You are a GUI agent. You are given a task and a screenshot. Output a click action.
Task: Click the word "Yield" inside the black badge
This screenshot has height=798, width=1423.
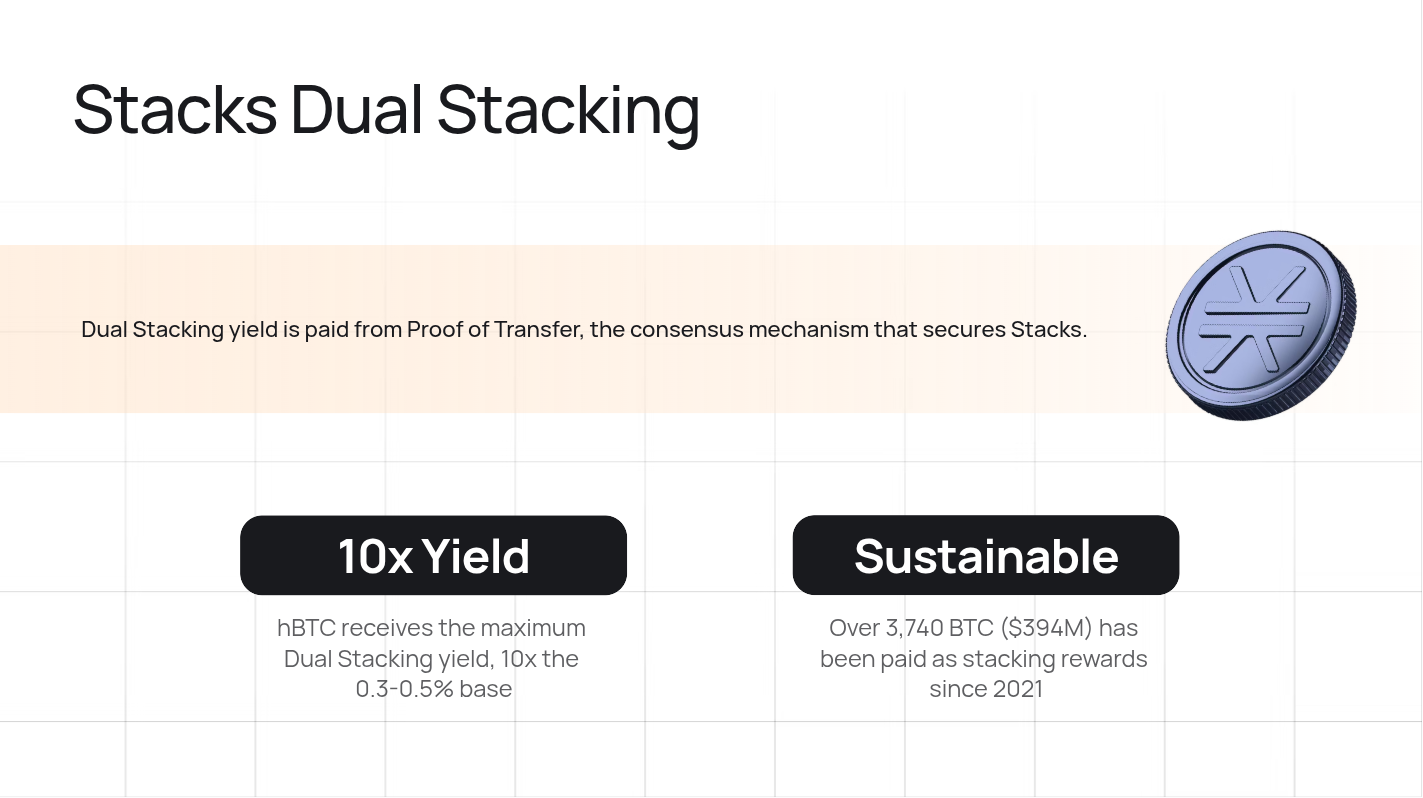[x=475, y=555]
